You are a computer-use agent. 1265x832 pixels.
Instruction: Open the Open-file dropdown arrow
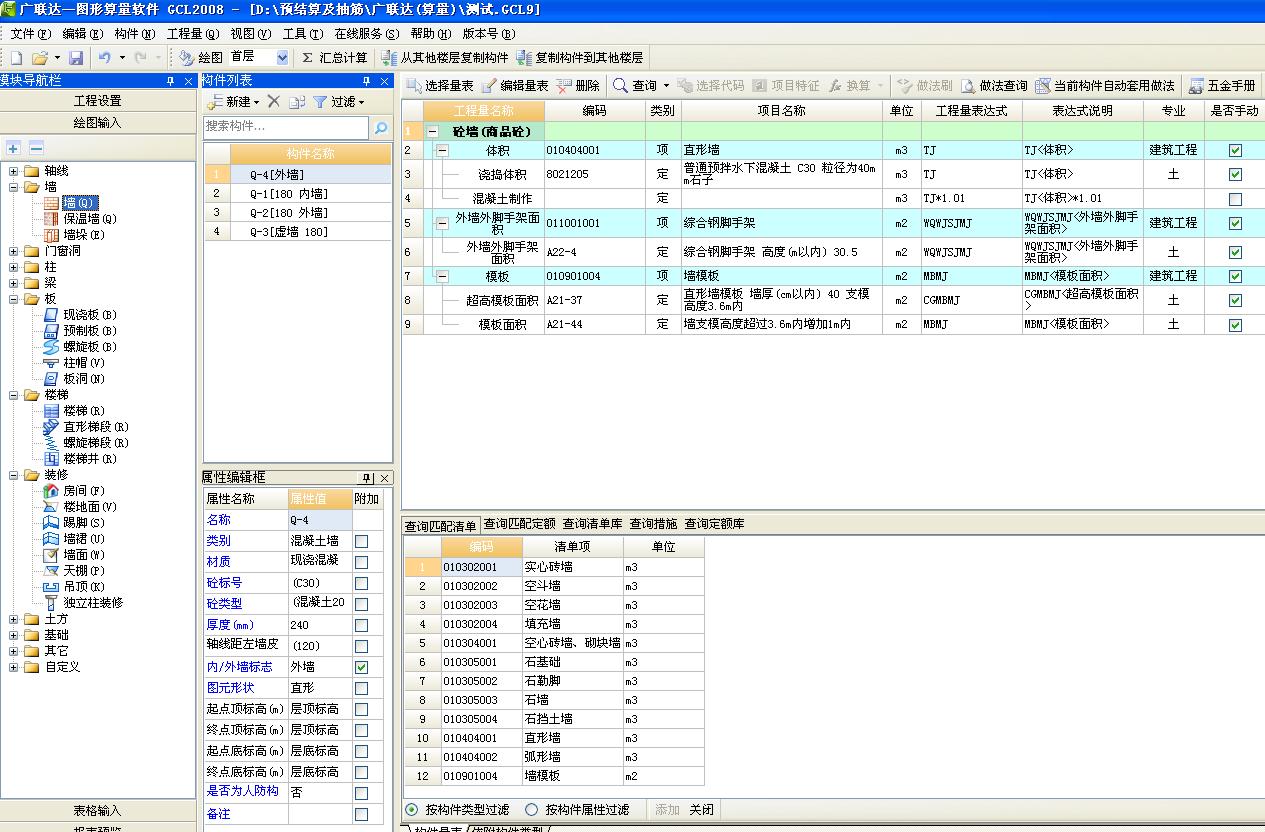[57, 58]
